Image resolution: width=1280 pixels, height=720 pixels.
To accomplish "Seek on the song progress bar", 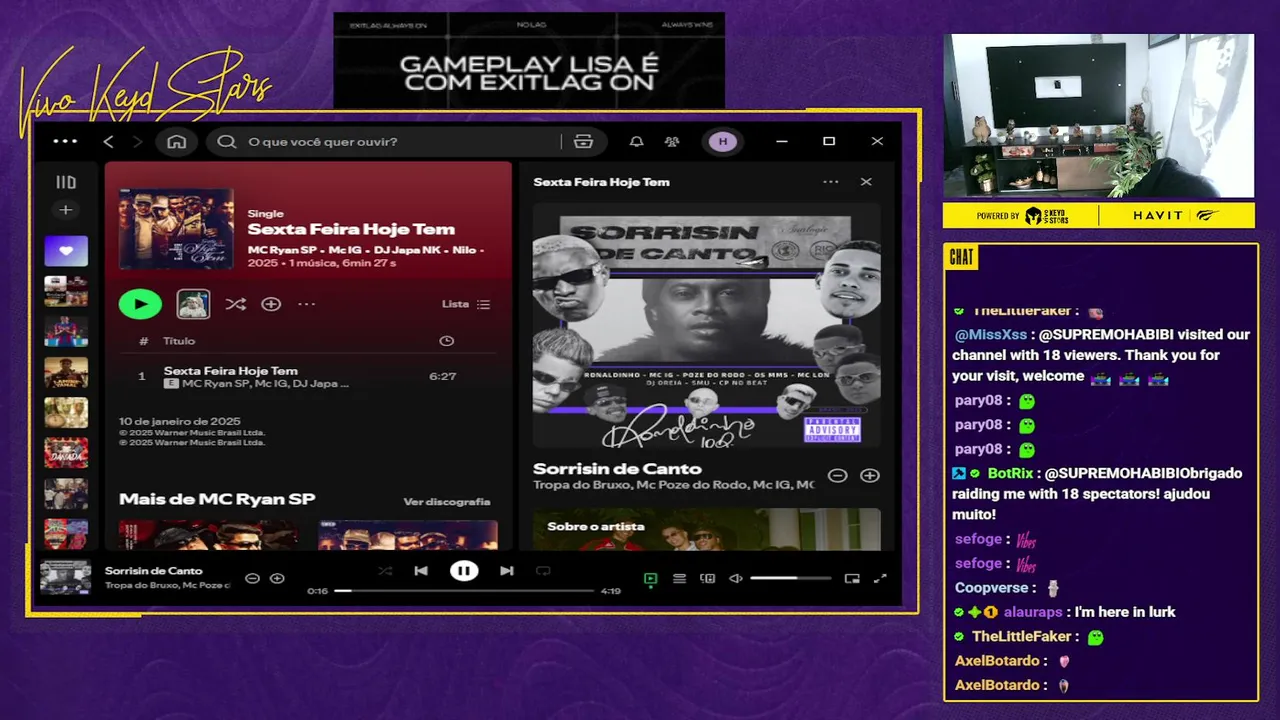I will 464,591.
